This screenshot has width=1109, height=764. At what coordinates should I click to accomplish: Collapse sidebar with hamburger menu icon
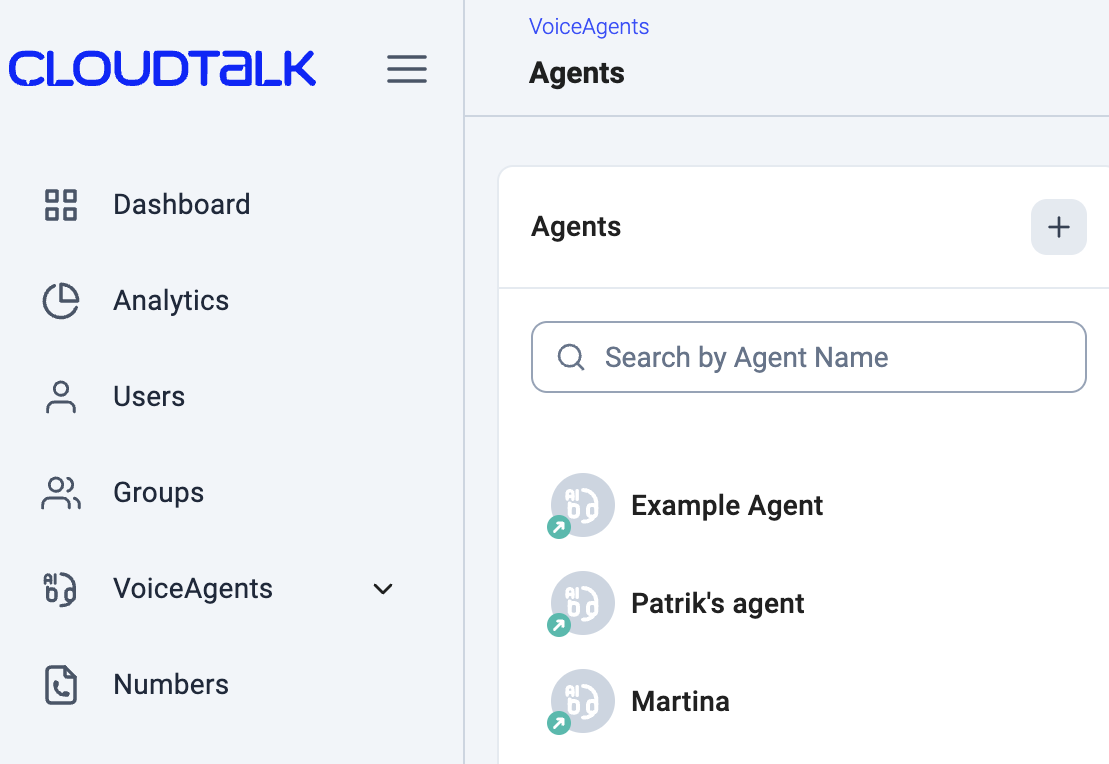click(x=407, y=69)
